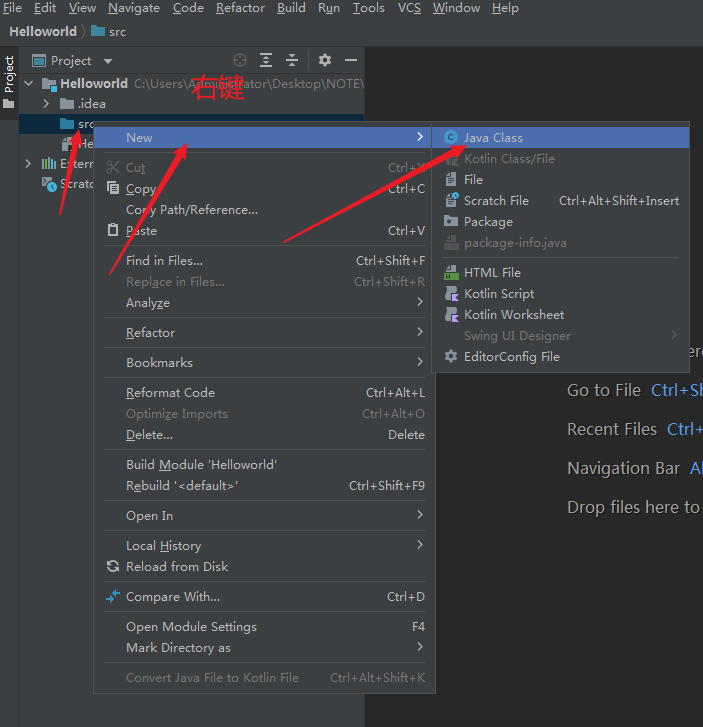Screen dimensions: 703x727
Task: Click the Package folder icon
Action: tap(451, 221)
